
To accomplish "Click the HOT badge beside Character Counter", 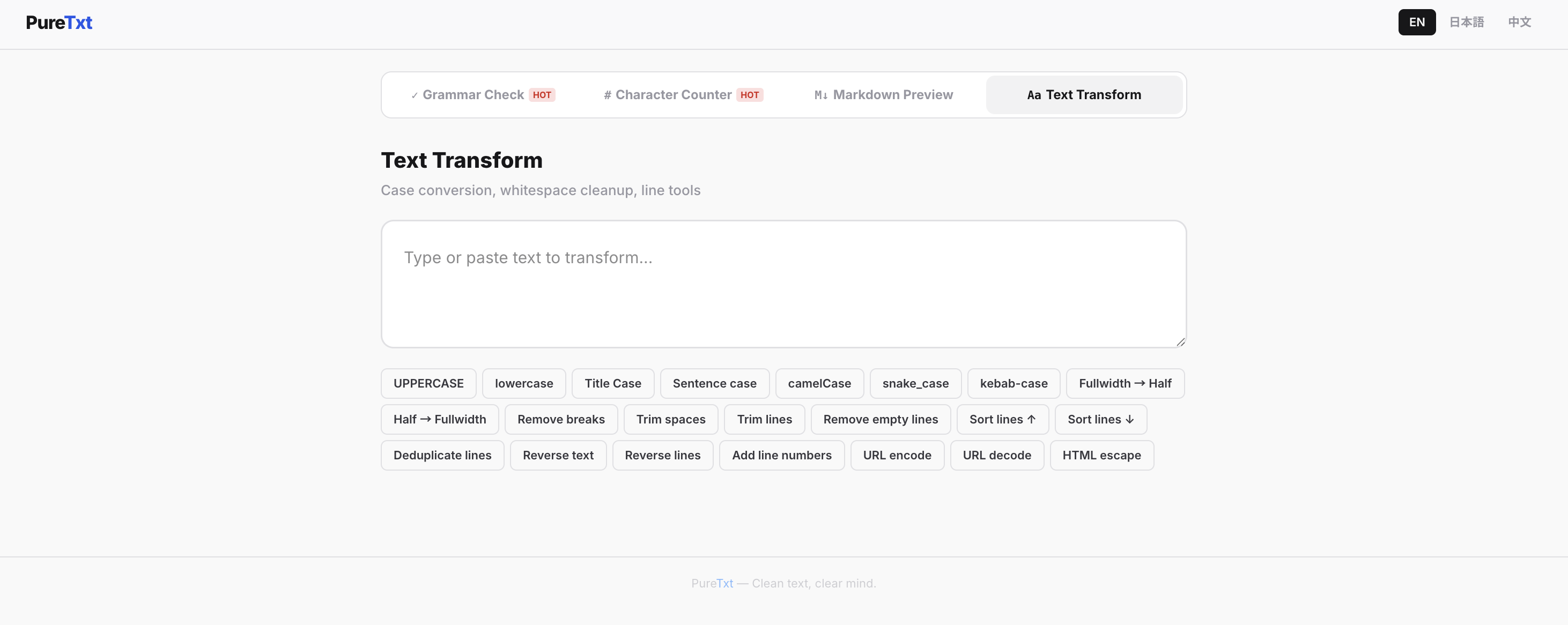I will [x=749, y=95].
